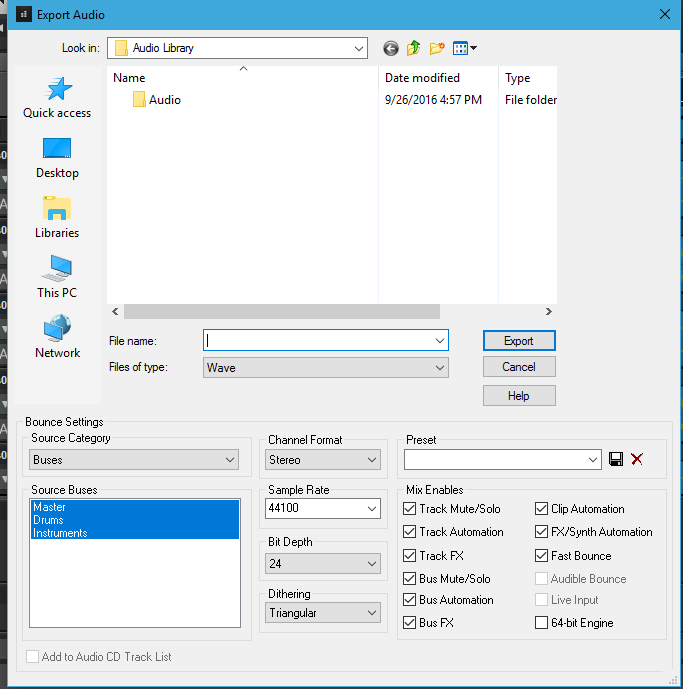Delete the preset with red X

637,459
